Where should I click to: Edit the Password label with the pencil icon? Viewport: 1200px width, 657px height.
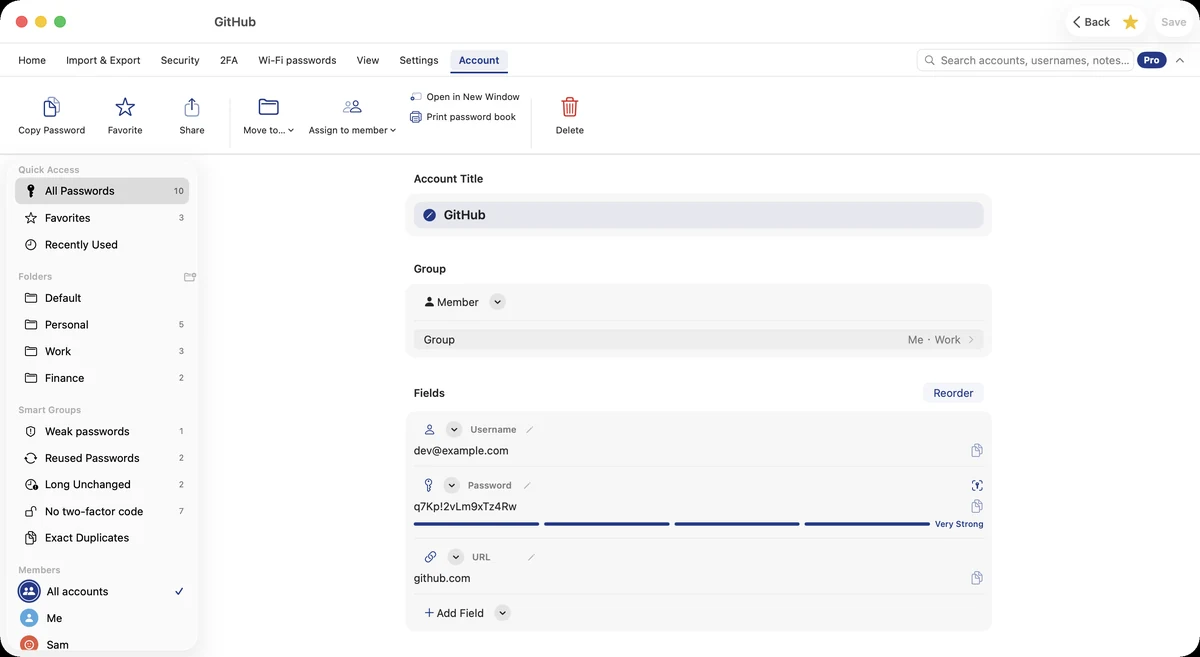tap(525, 486)
